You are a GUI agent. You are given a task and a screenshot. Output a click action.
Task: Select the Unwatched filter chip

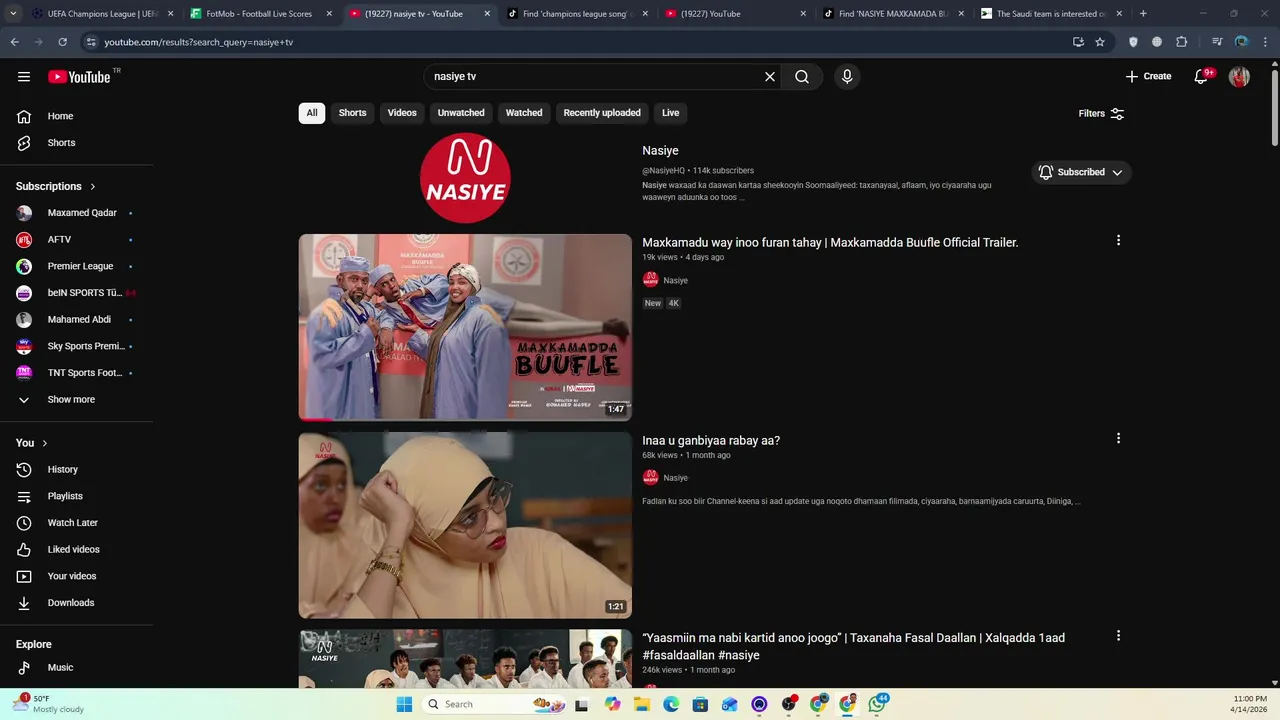pos(461,113)
